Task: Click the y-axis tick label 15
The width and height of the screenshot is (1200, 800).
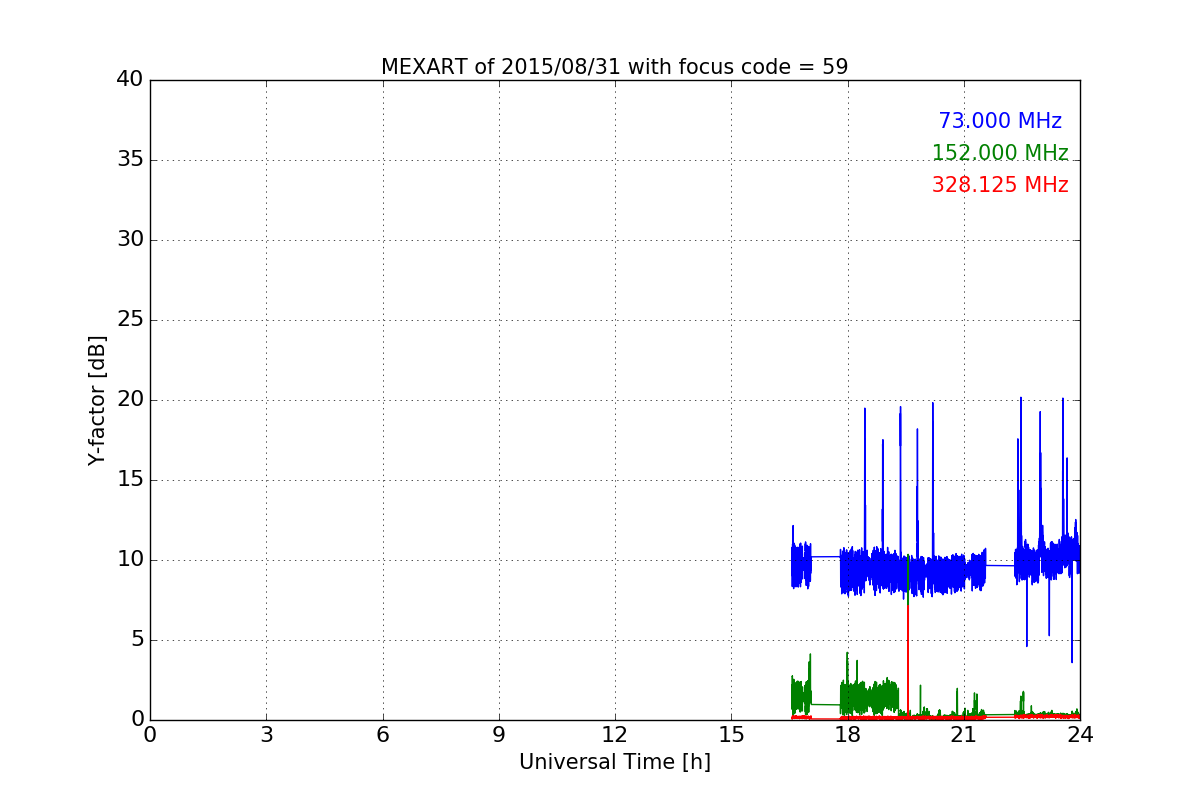Action: point(130,480)
